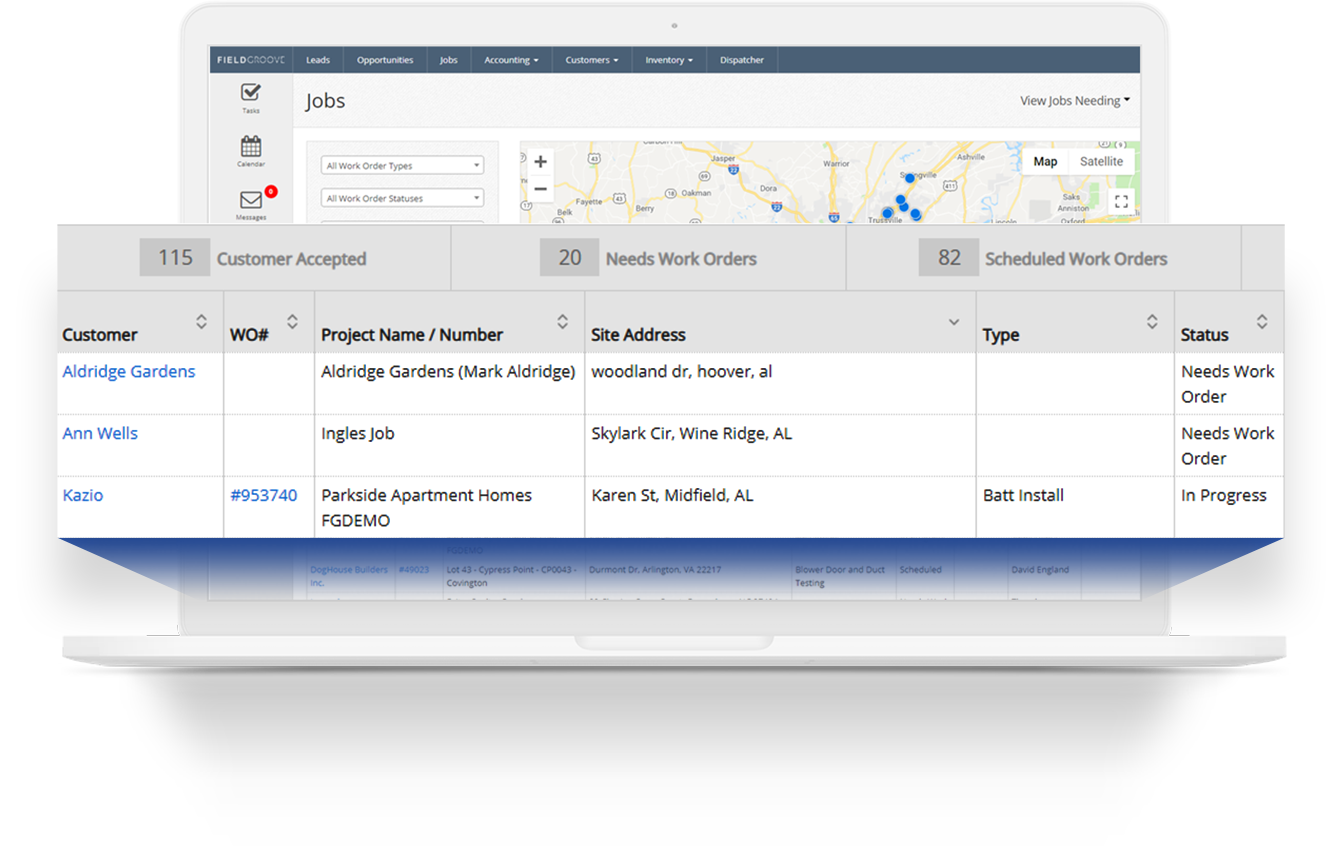Open All Work Order Statuses dropdown
This screenshot has width=1344, height=846.
tap(402, 198)
